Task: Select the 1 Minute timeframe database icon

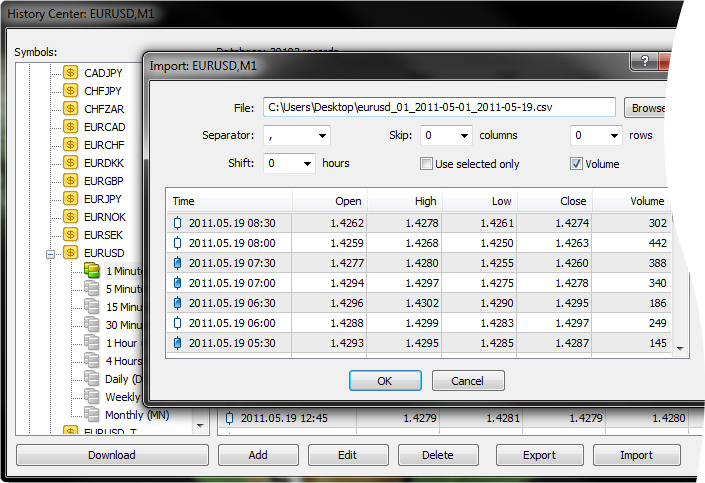Action: point(92,271)
